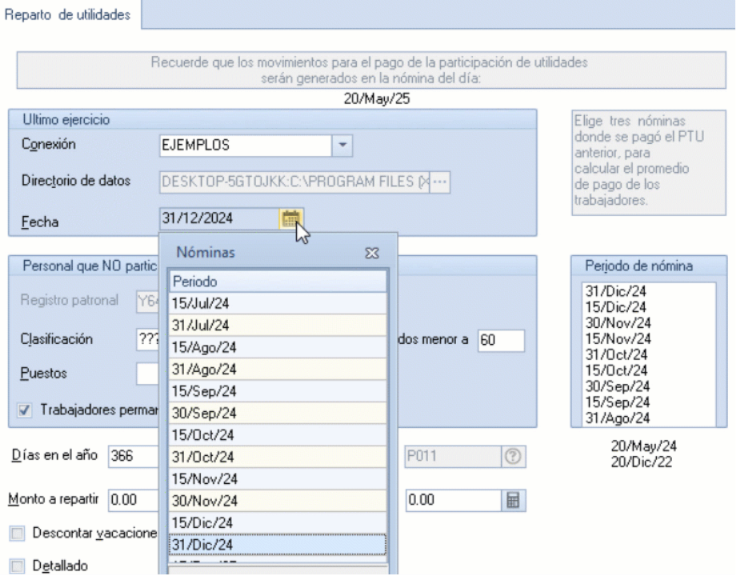The height and width of the screenshot is (575, 736).
Task: Click the Clasificación field
Action: (x=148, y=340)
